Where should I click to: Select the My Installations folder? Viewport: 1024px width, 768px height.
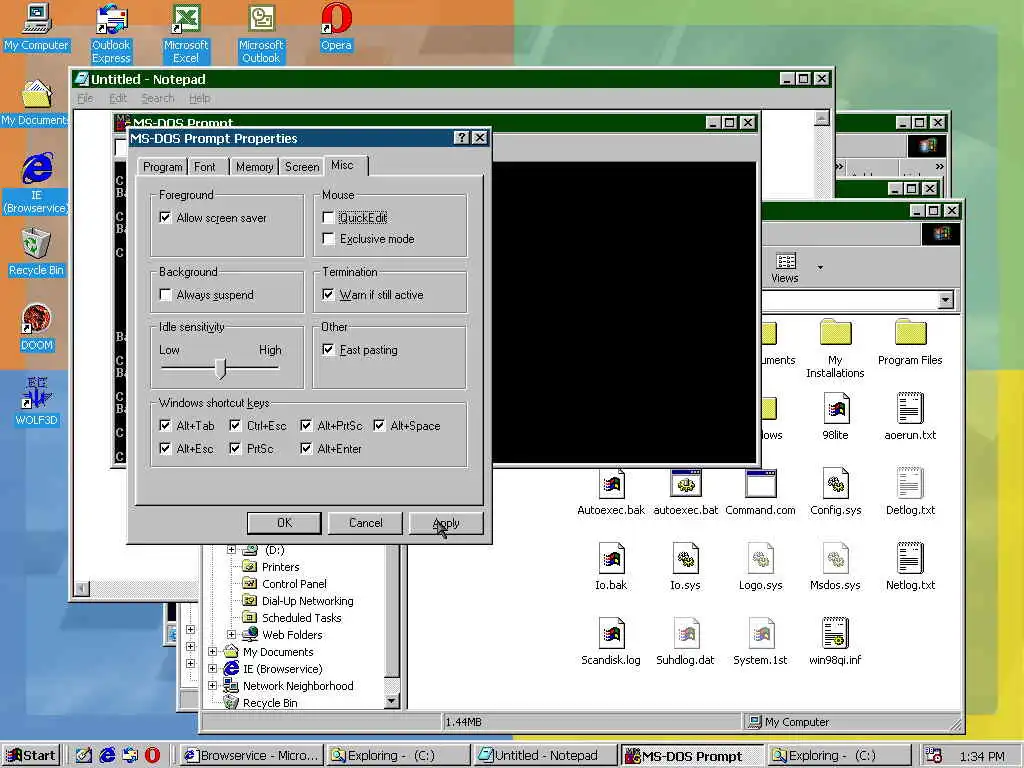point(835,349)
